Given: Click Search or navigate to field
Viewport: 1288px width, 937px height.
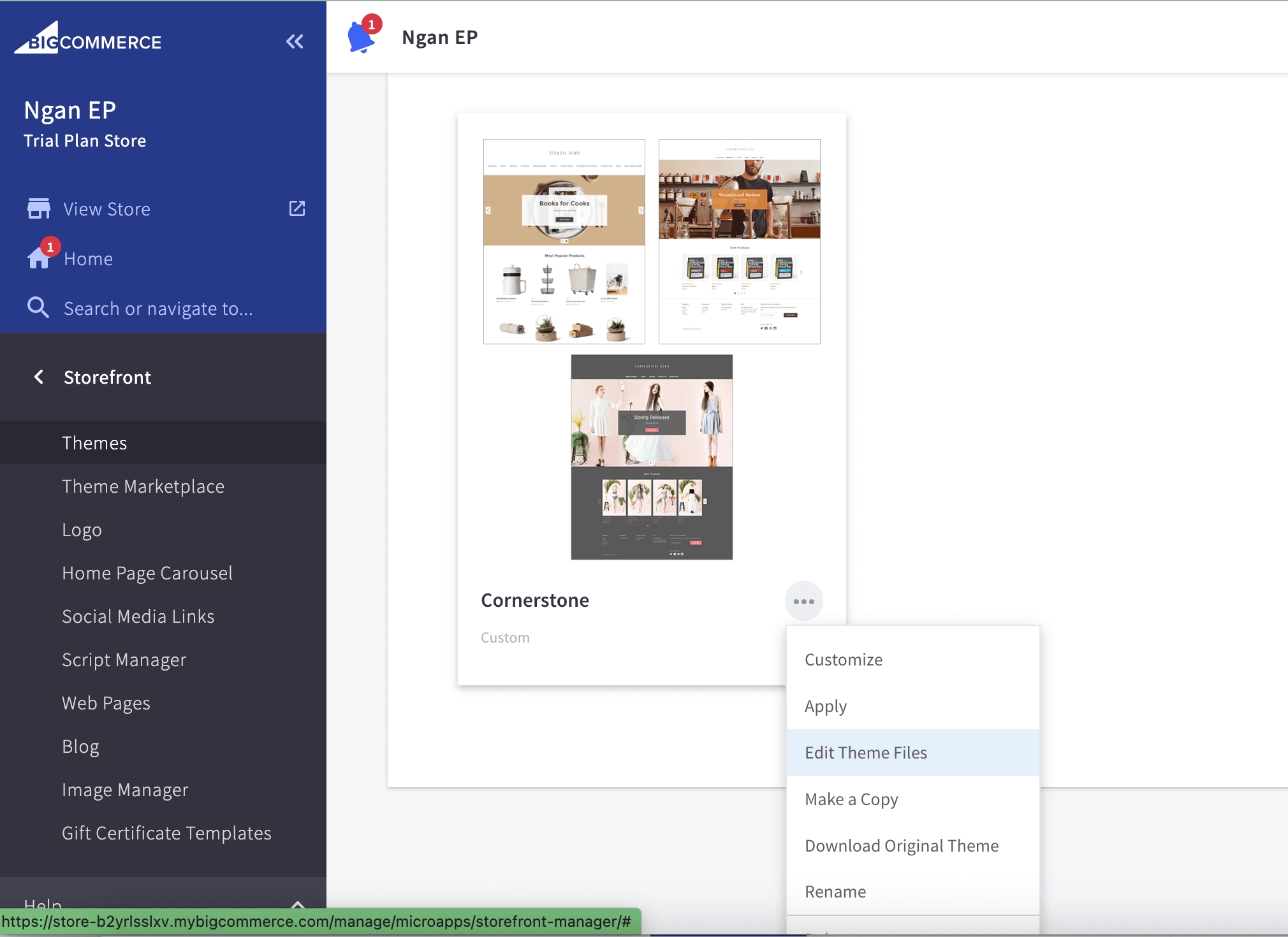Looking at the screenshot, I should (x=158, y=309).
